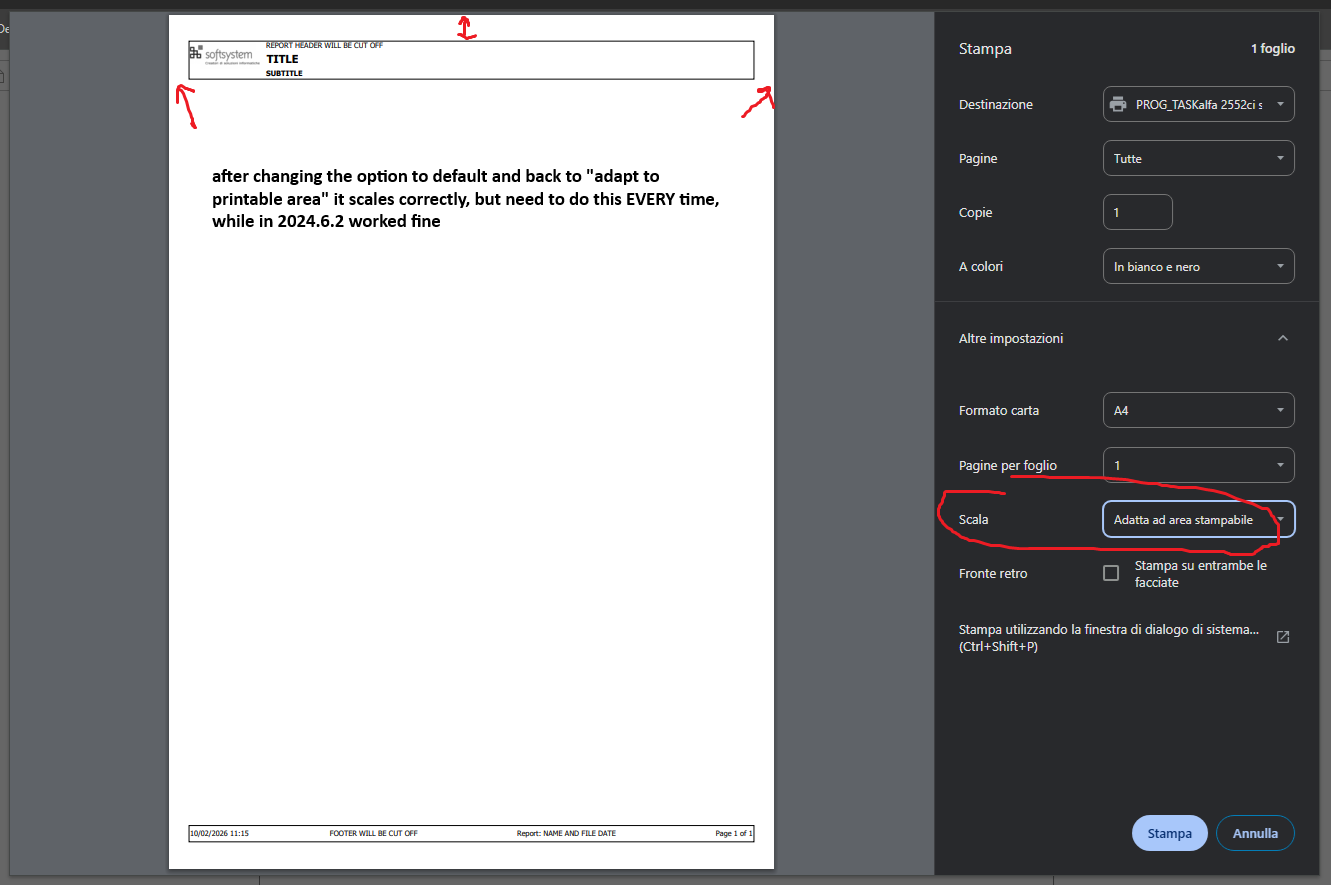
Task: Click the external link icon beside system dialog option
Action: click(1283, 637)
